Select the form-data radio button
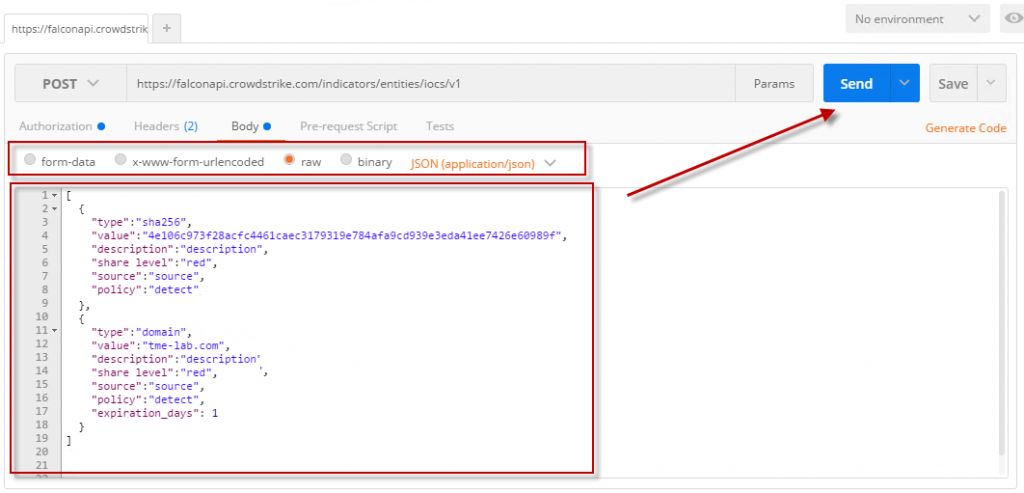 click(30, 161)
